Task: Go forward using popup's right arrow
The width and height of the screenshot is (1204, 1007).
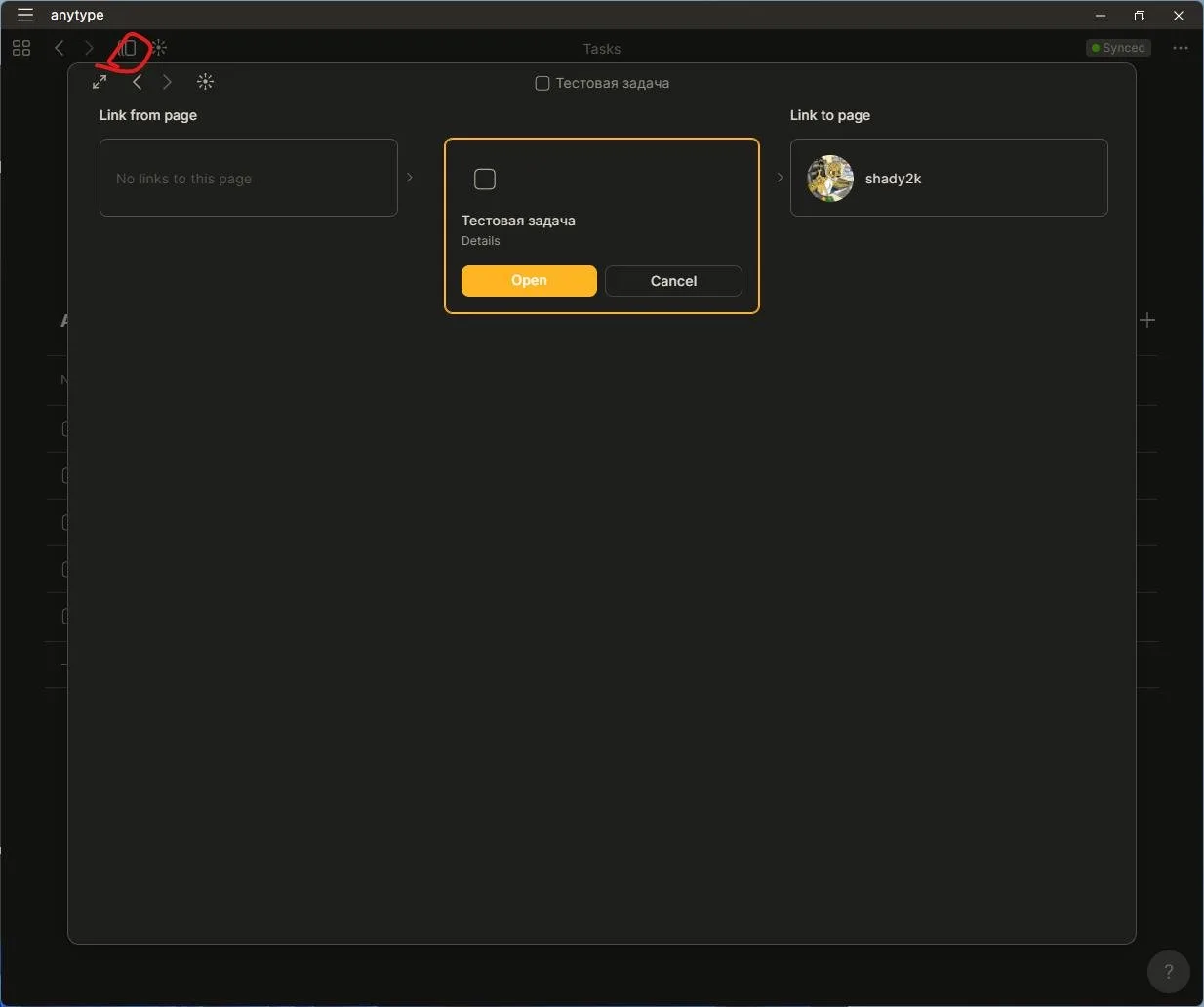Action: point(167,82)
